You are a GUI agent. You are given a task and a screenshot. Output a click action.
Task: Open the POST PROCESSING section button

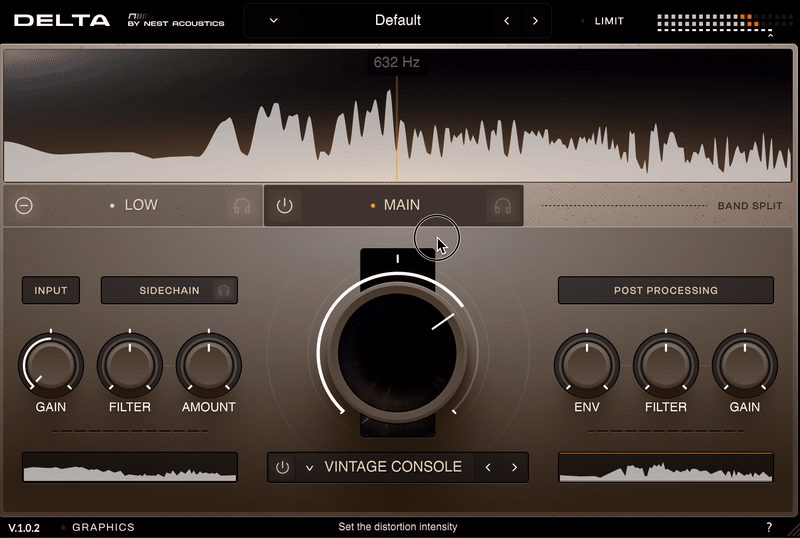point(665,290)
